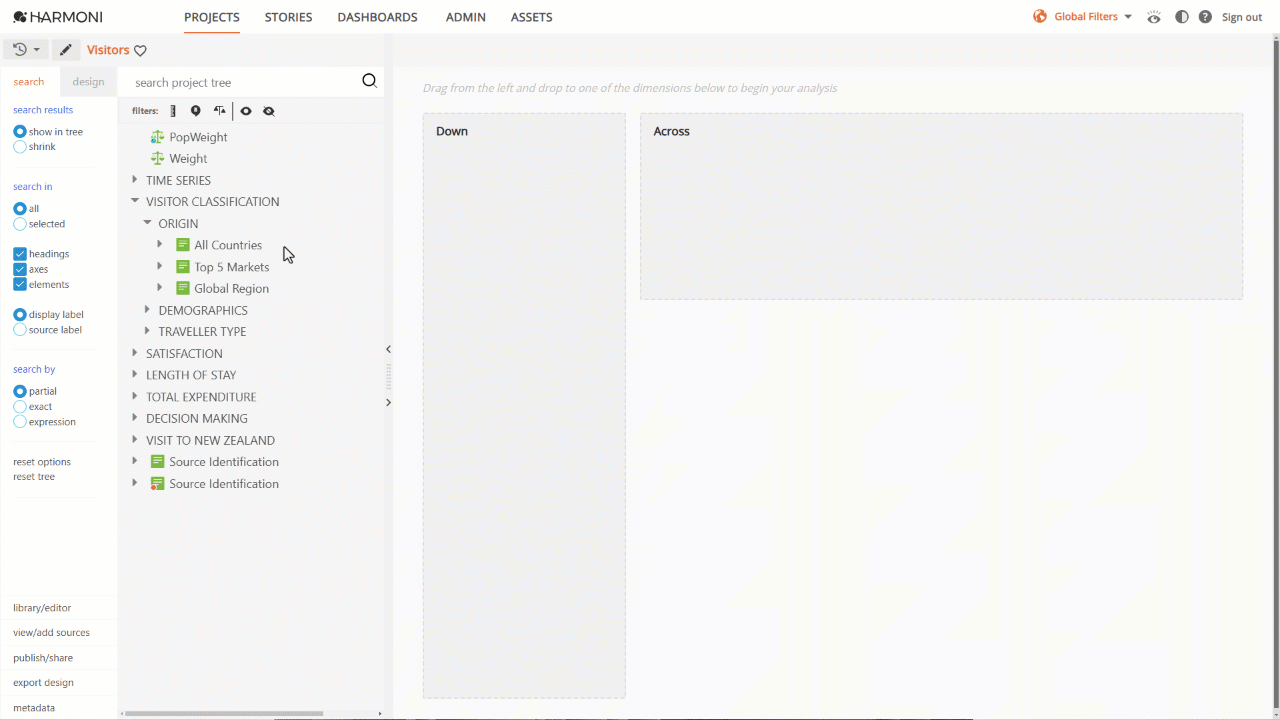Expand the LENGTH OF STAY node
Screen dimensions: 1280x720
(135, 375)
